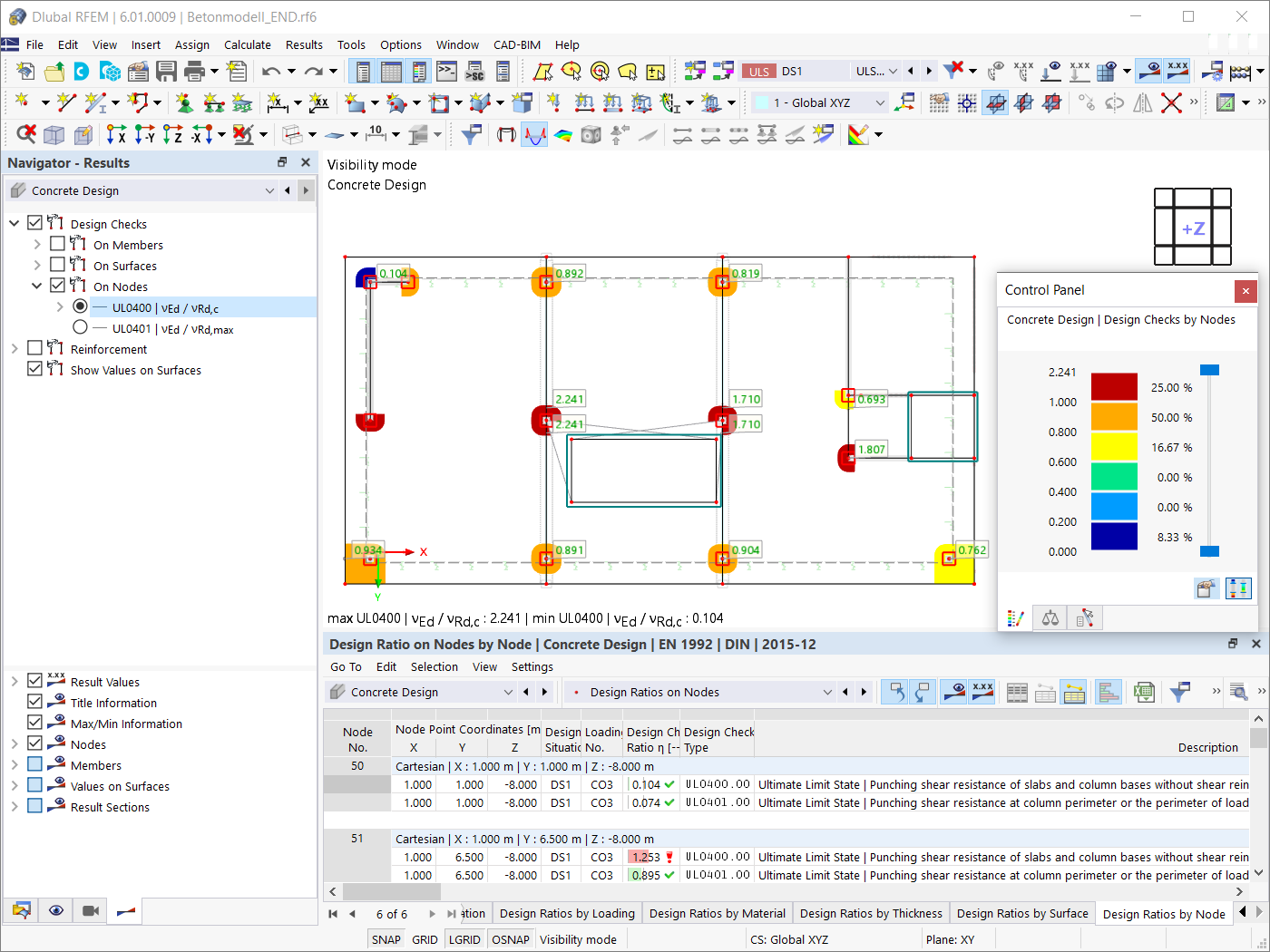The image size is (1270, 952).
Task: Click the deformation curve icon in third toolbar
Action: pos(534,135)
